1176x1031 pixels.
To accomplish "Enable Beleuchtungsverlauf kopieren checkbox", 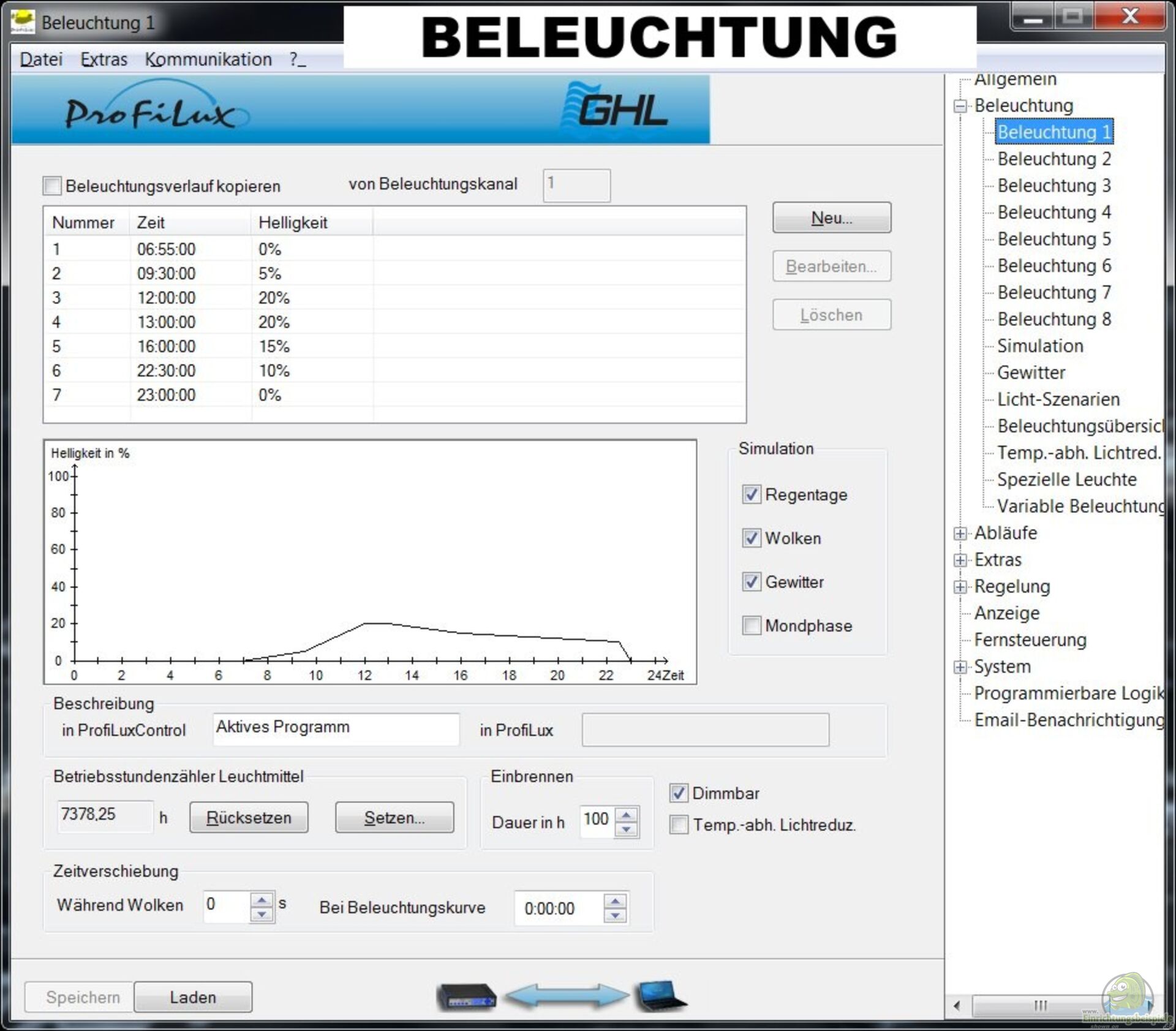I will (53, 186).
